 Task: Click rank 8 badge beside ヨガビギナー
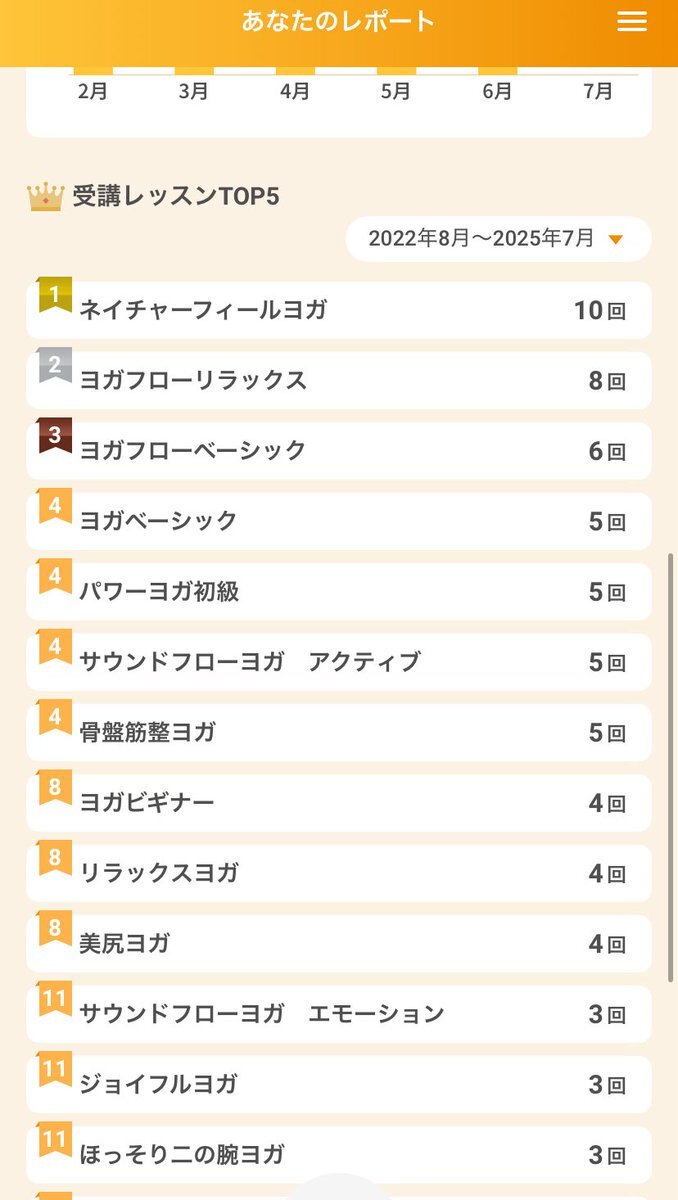click(55, 788)
